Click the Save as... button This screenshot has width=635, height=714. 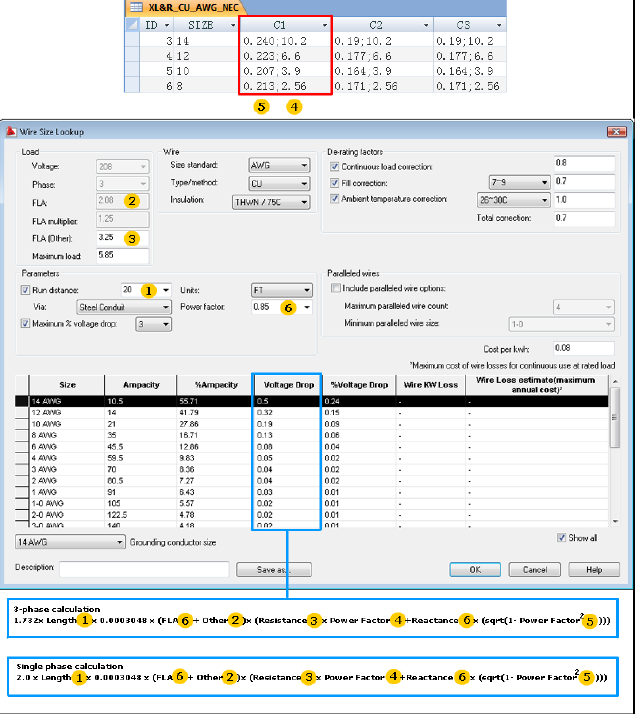click(x=274, y=570)
